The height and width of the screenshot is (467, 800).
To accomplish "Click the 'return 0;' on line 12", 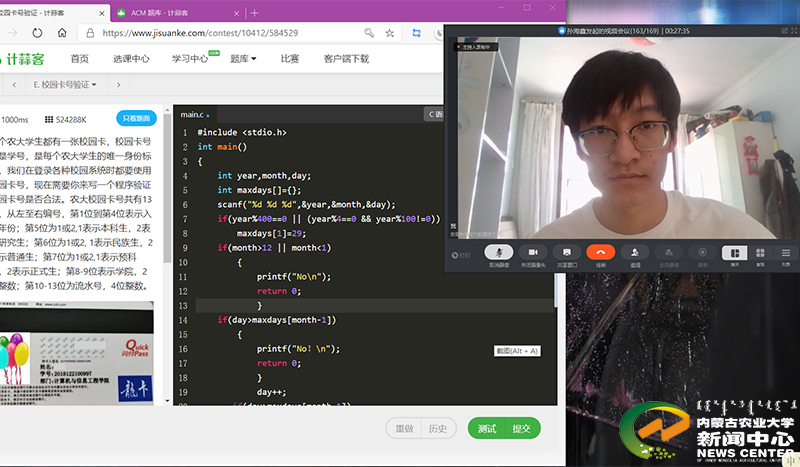I will [279, 291].
